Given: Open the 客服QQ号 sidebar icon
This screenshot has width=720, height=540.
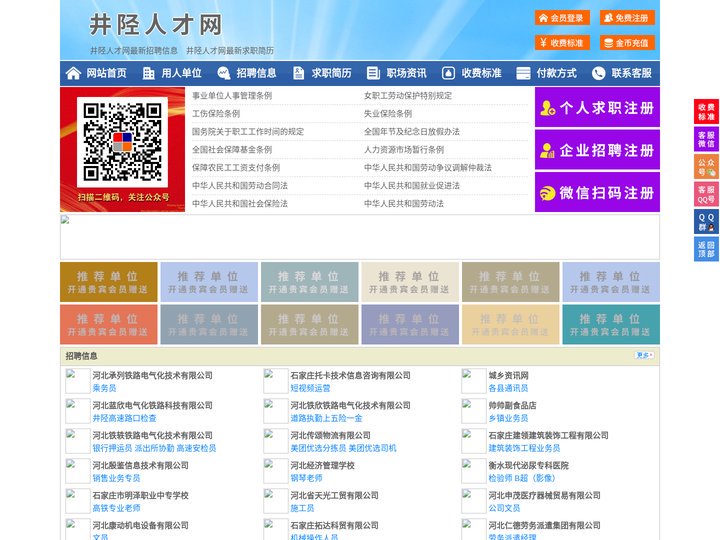Looking at the screenshot, I should [x=706, y=194].
